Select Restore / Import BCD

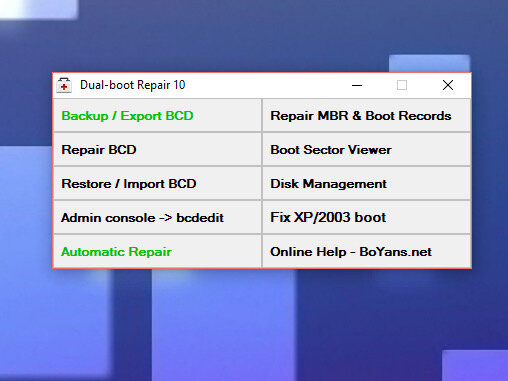point(157,184)
